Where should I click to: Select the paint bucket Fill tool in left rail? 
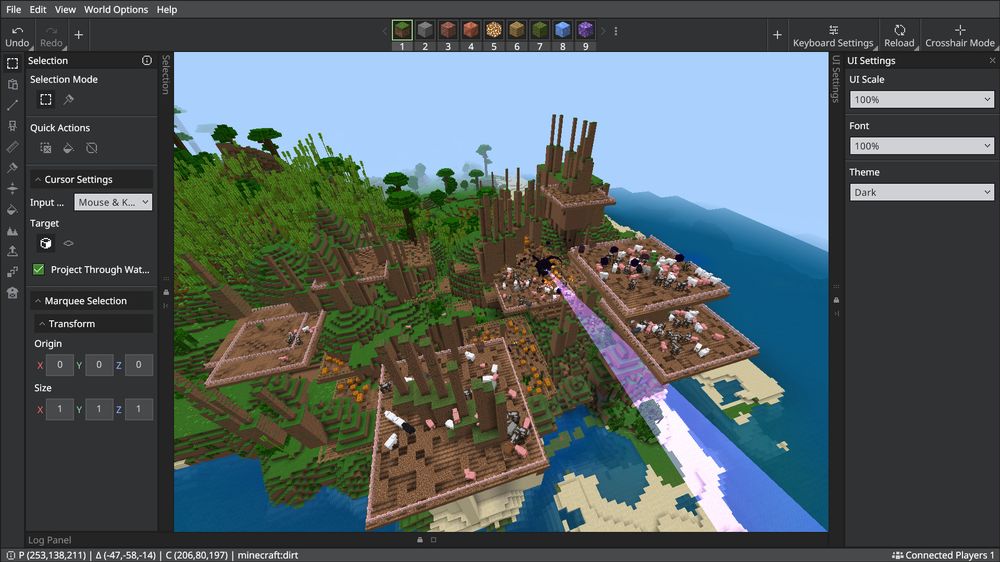point(12,209)
